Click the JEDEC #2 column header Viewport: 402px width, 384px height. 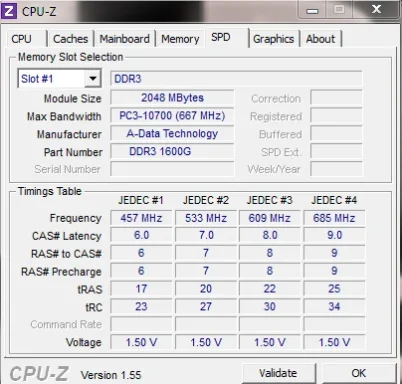click(206, 200)
